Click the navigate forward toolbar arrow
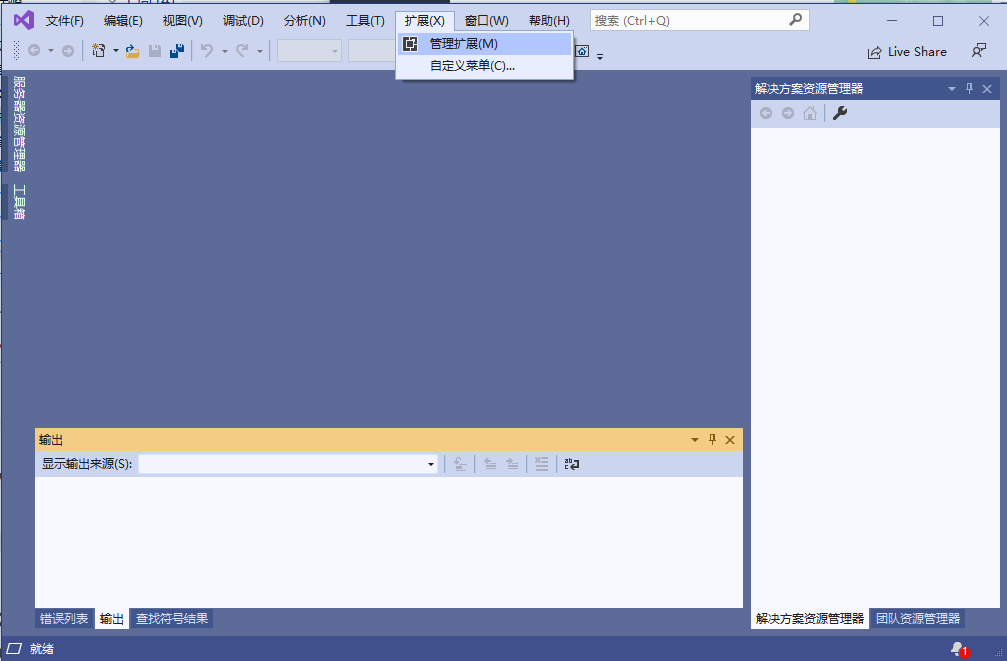Viewport: 1007px width, 661px height. pyautogui.click(x=67, y=50)
